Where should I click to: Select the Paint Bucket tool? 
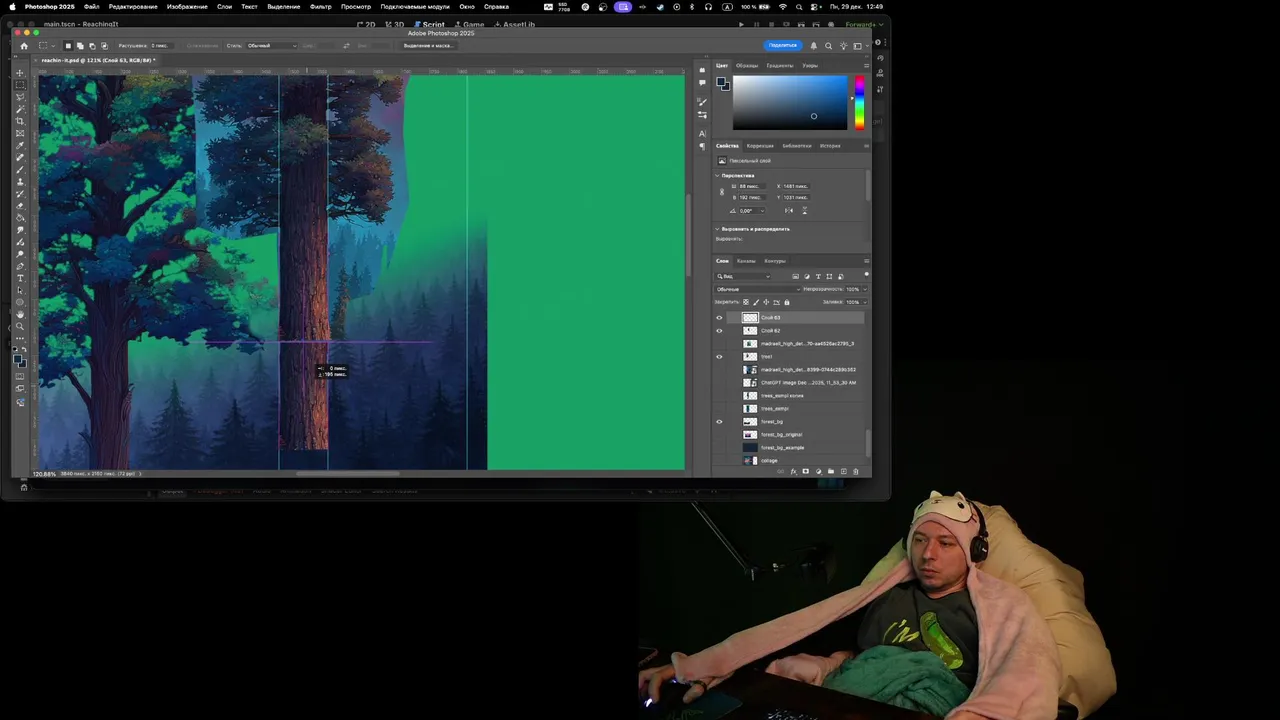tap(20, 218)
